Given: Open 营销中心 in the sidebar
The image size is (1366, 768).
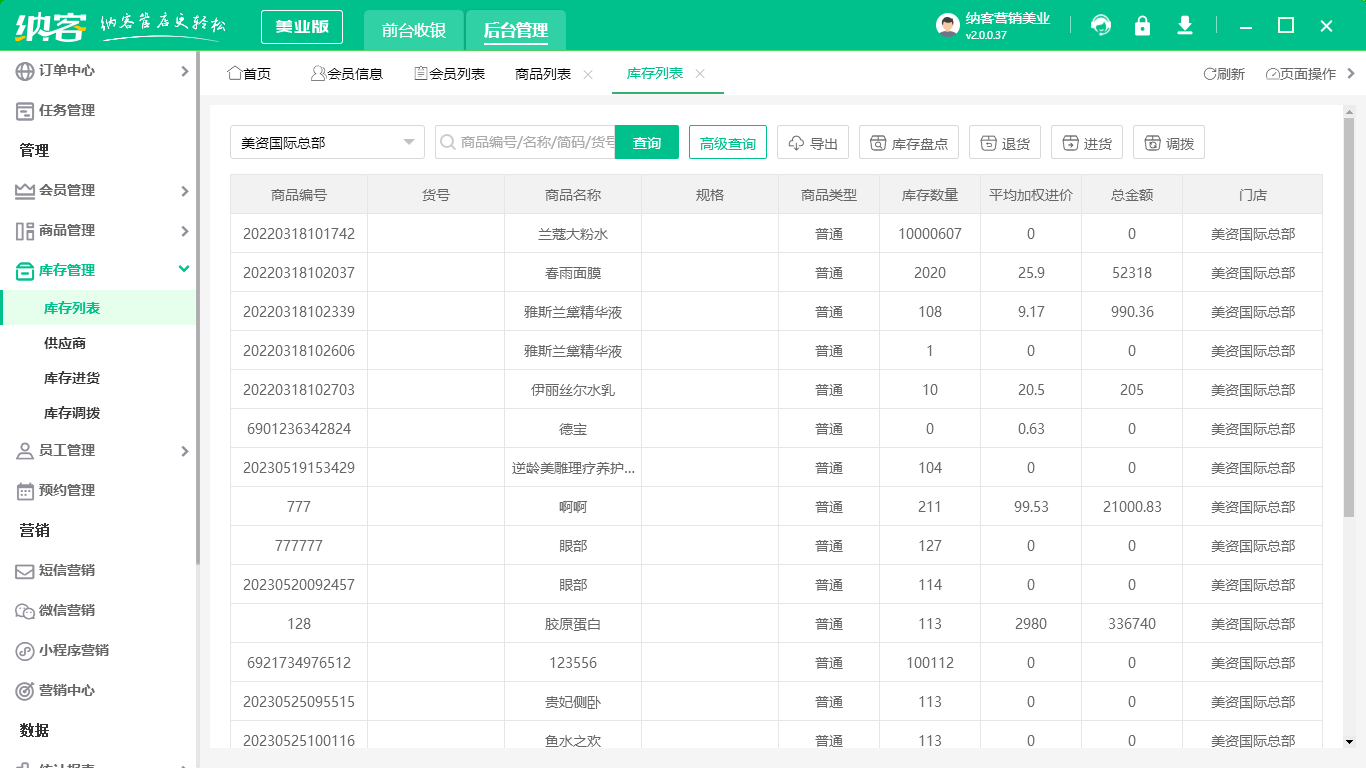Looking at the screenshot, I should 67,691.
